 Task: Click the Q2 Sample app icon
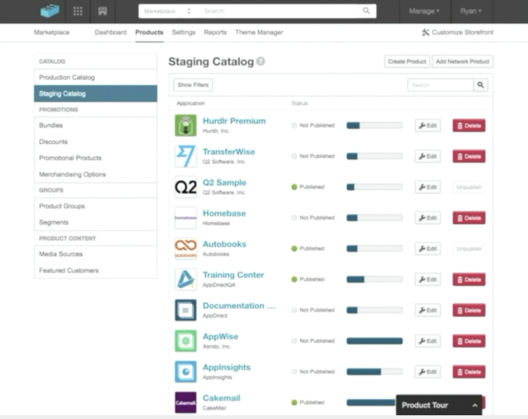tap(186, 187)
